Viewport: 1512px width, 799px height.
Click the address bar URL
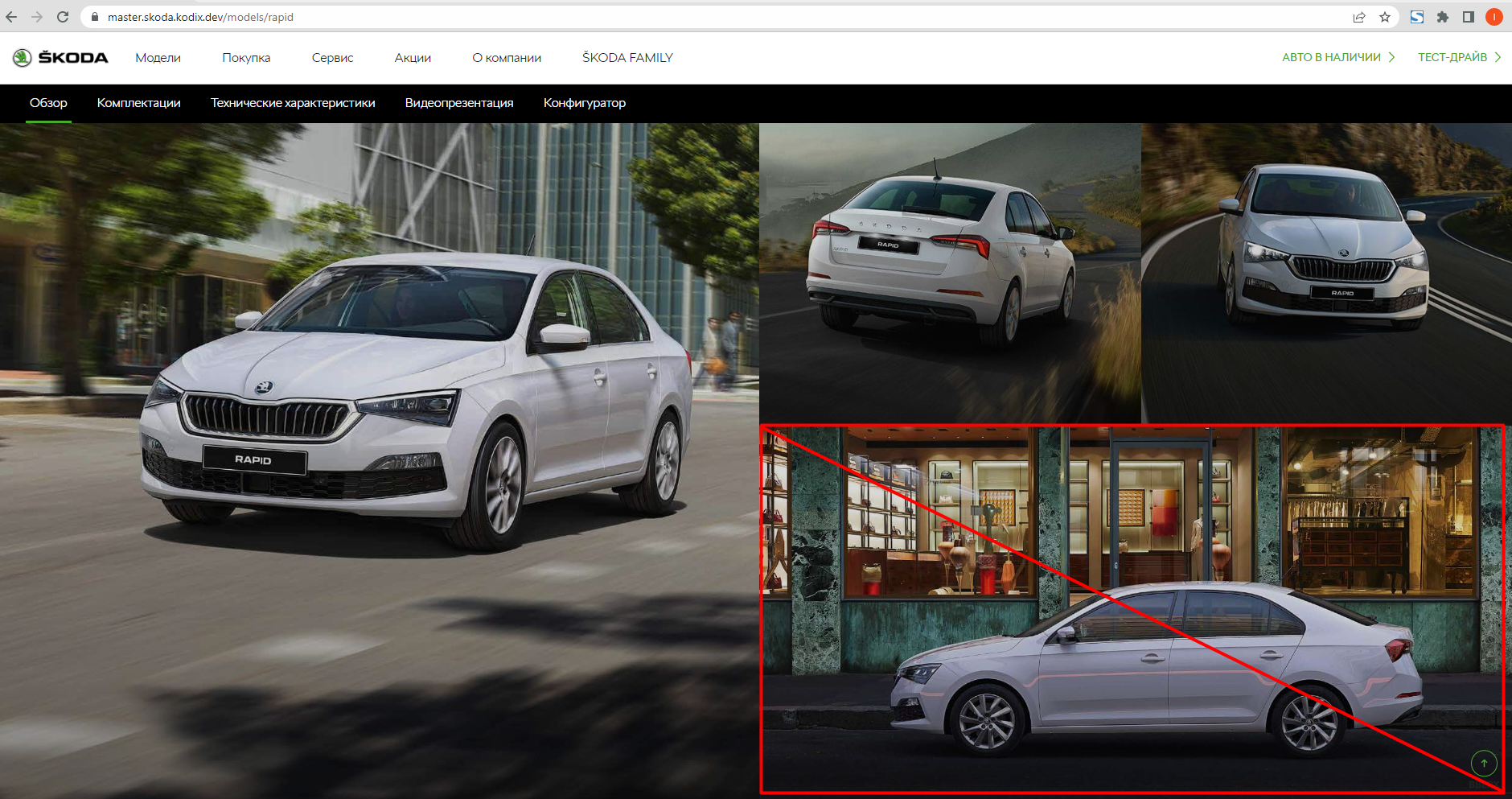200,17
